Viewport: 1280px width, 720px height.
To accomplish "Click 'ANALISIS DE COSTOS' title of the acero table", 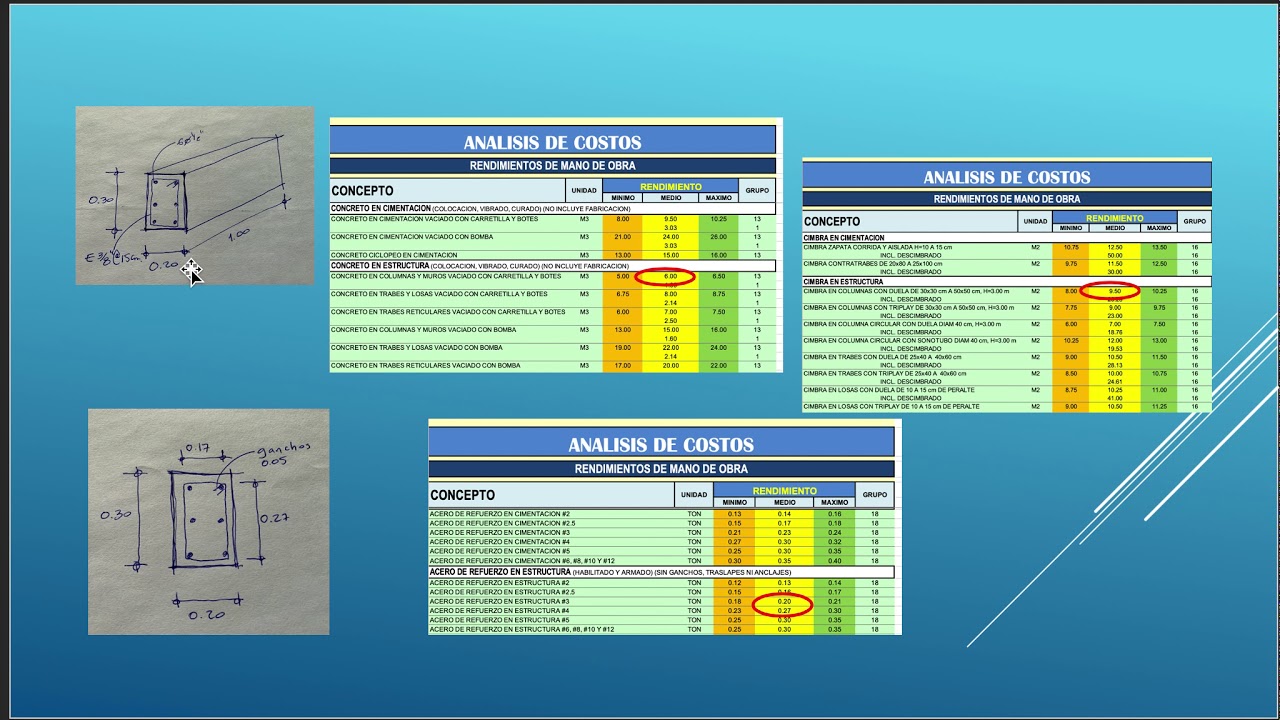I will 661,445.
